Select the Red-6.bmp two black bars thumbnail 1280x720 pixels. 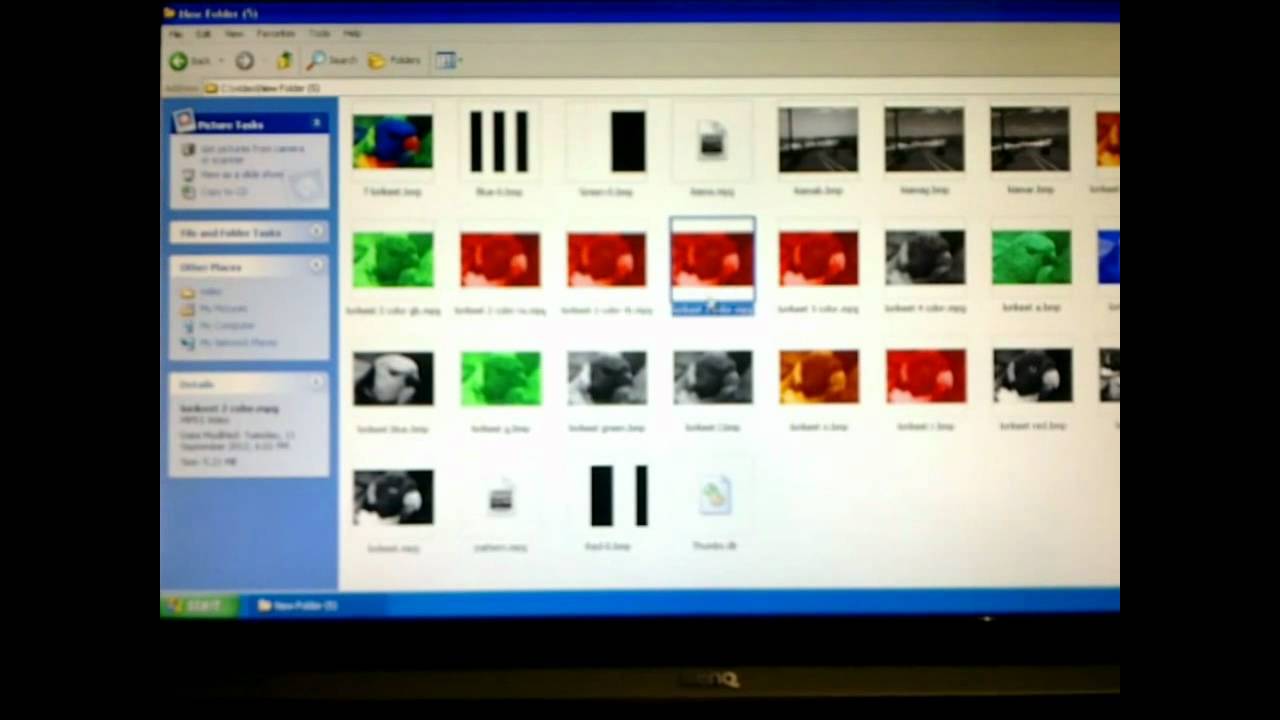tap(607, 496)
